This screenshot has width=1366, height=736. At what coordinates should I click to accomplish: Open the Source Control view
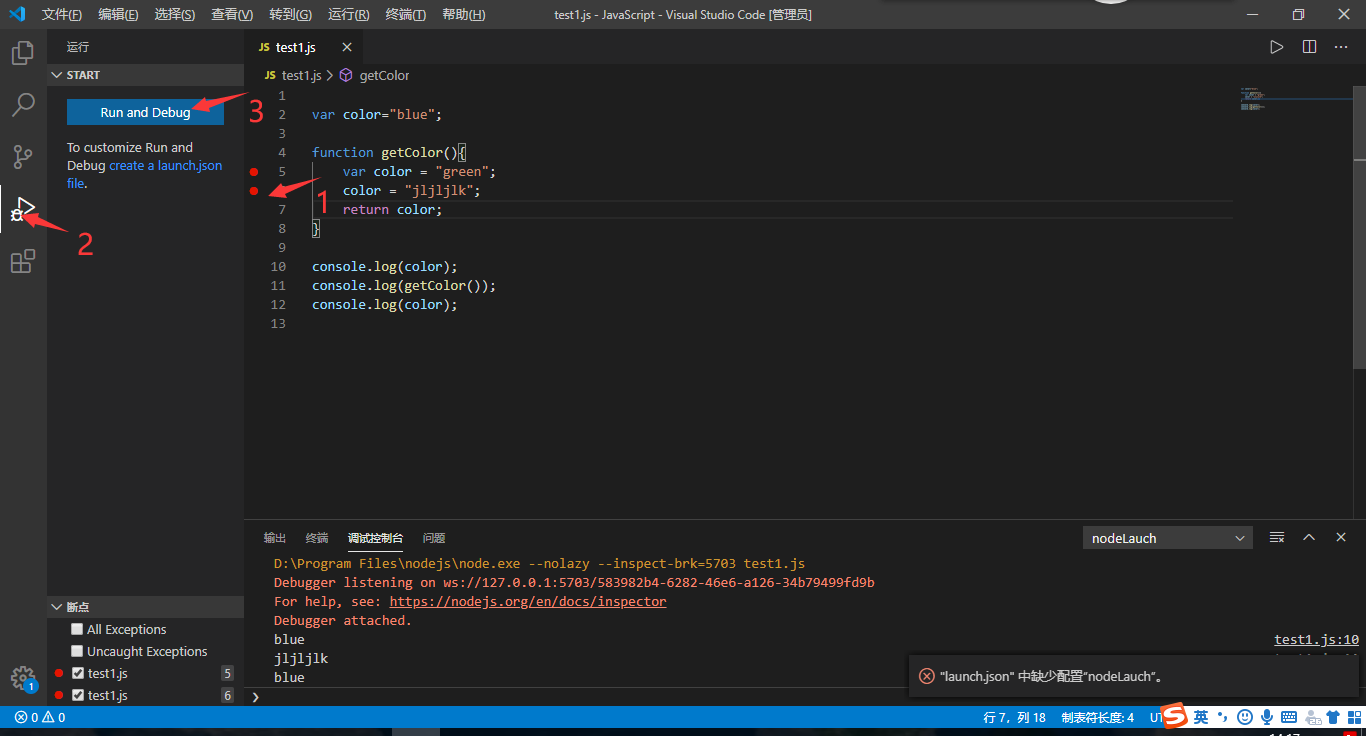(x=23, y=157)
